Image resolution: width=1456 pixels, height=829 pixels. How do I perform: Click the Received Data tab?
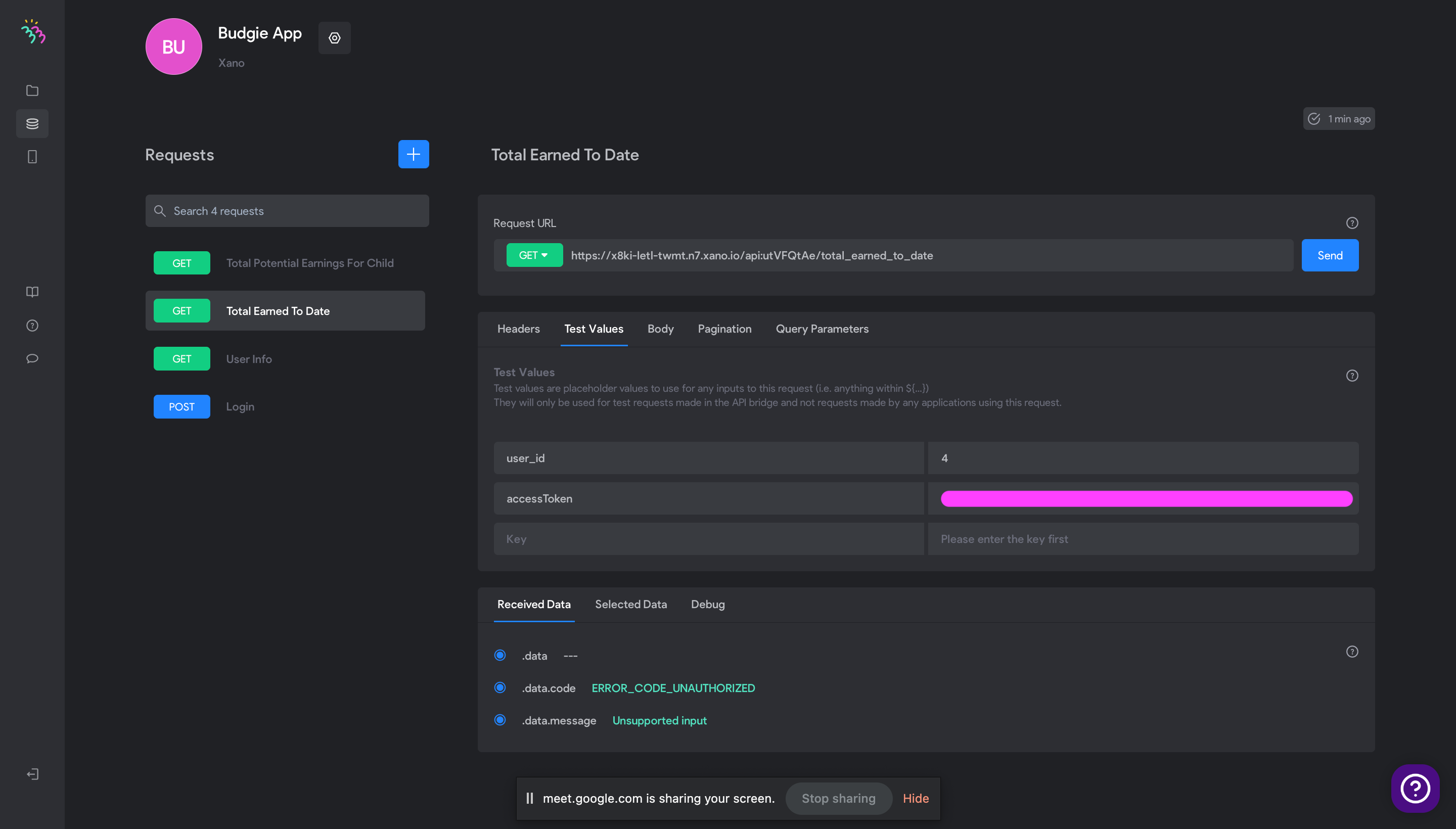pos(533,604)
